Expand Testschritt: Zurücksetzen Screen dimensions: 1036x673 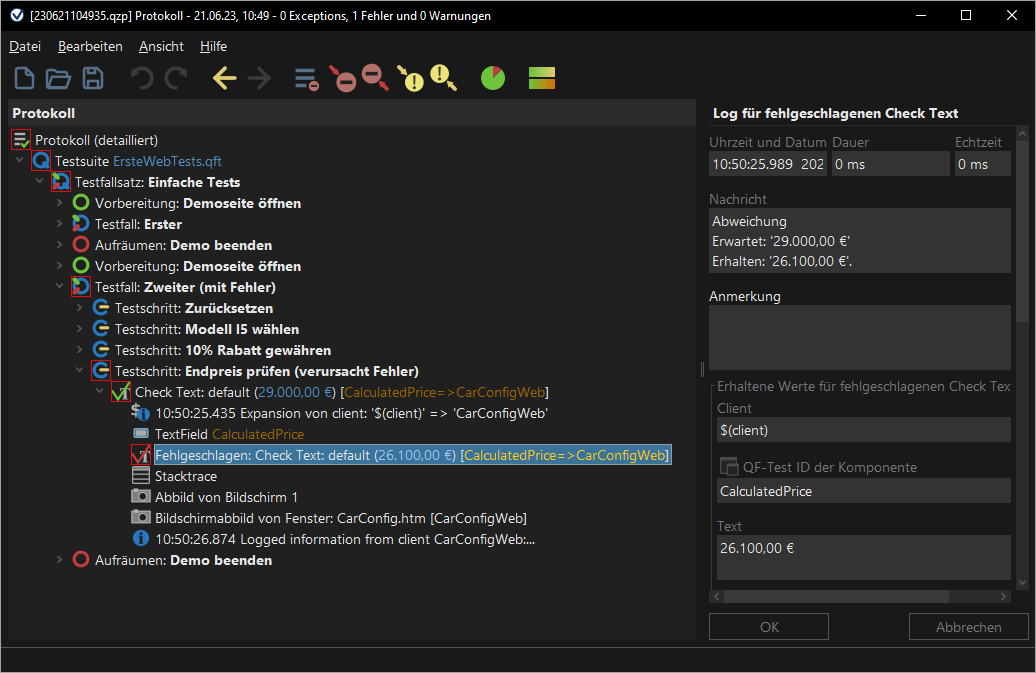point(79,308)
